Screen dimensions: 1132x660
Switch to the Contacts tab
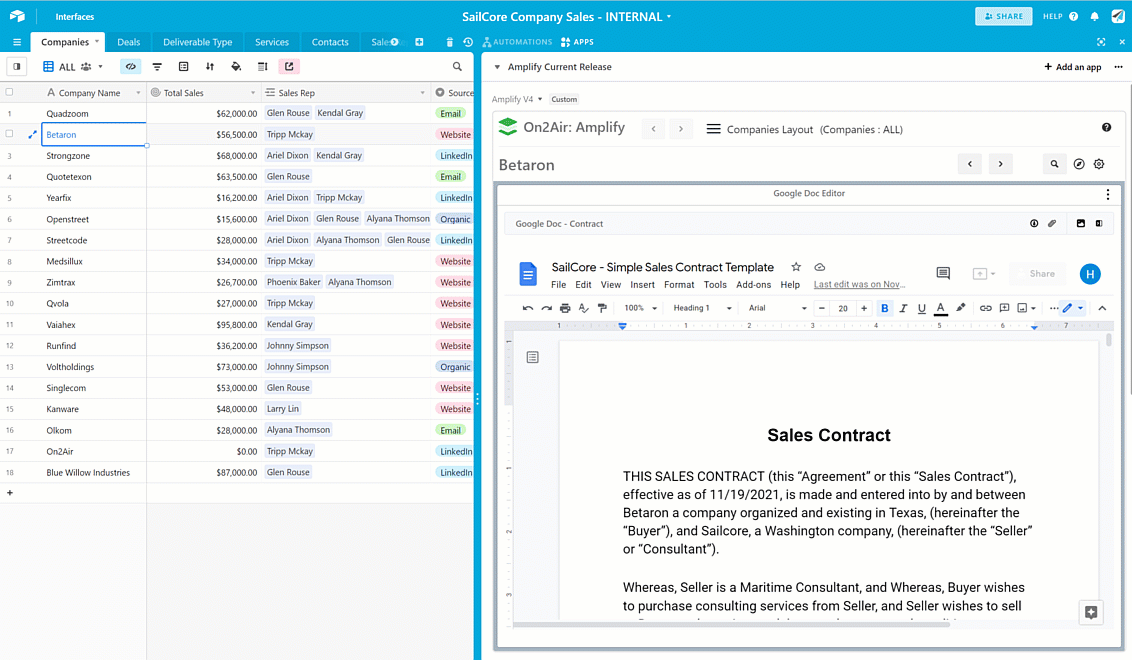tap(330, 42)
